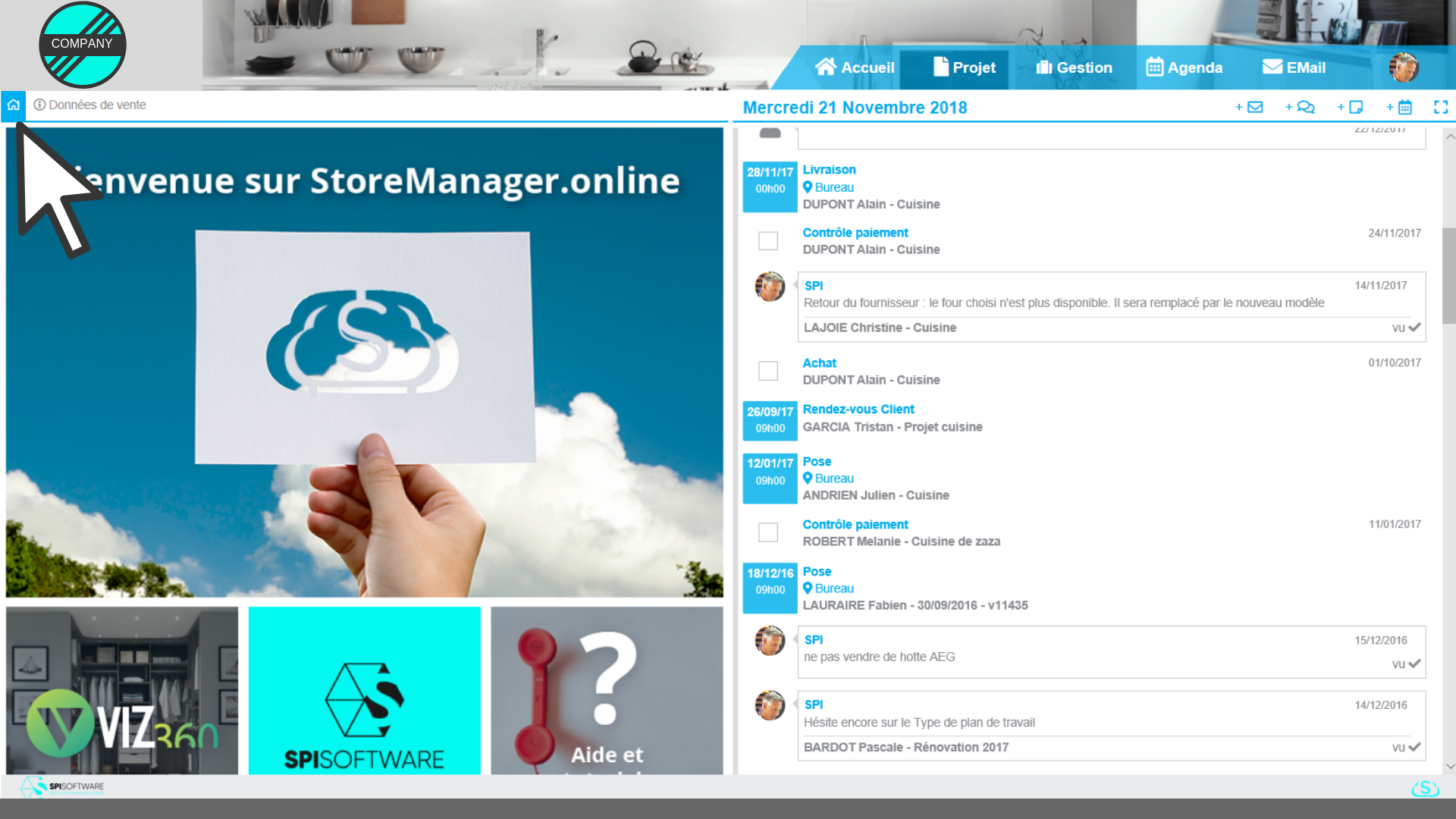Open Pose event for LAURAIRE Fabien
Screen dimensions: 1456x819
coord(817,572)
